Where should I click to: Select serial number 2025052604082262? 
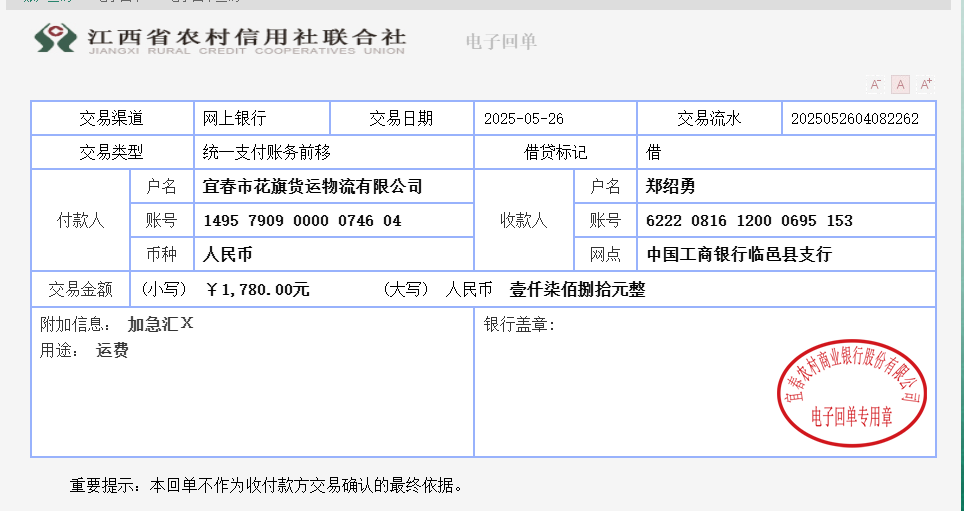[x=855, y=119]
